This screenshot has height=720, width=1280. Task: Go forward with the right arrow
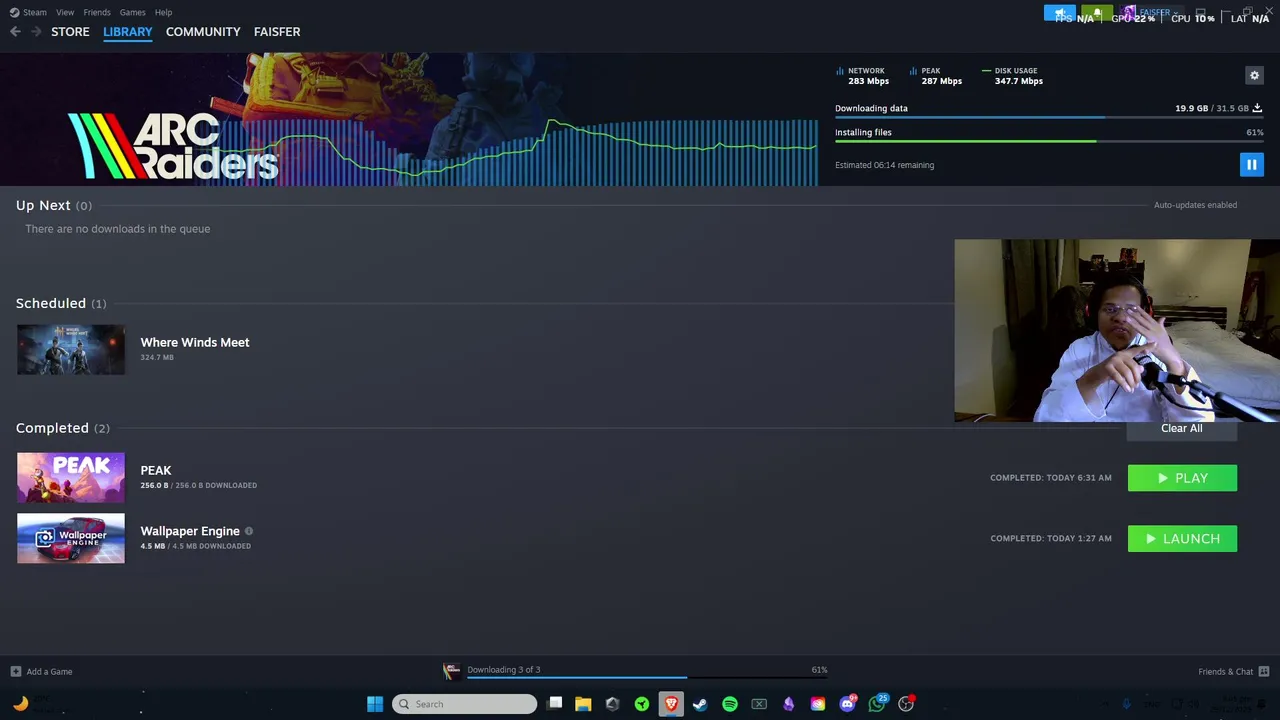pyautogui.click(x=36, y=32)
